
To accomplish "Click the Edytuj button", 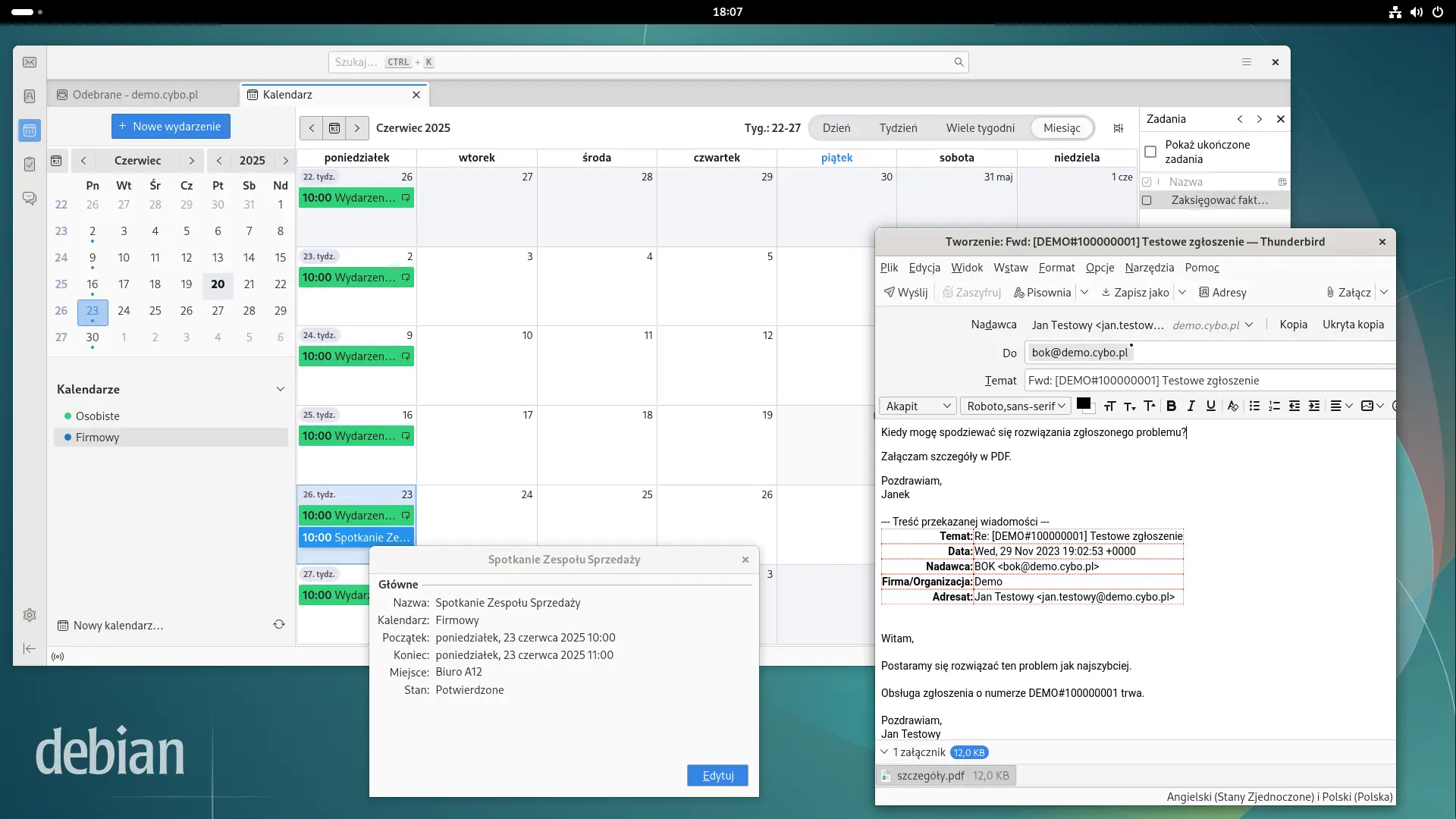I will [717, 775].
